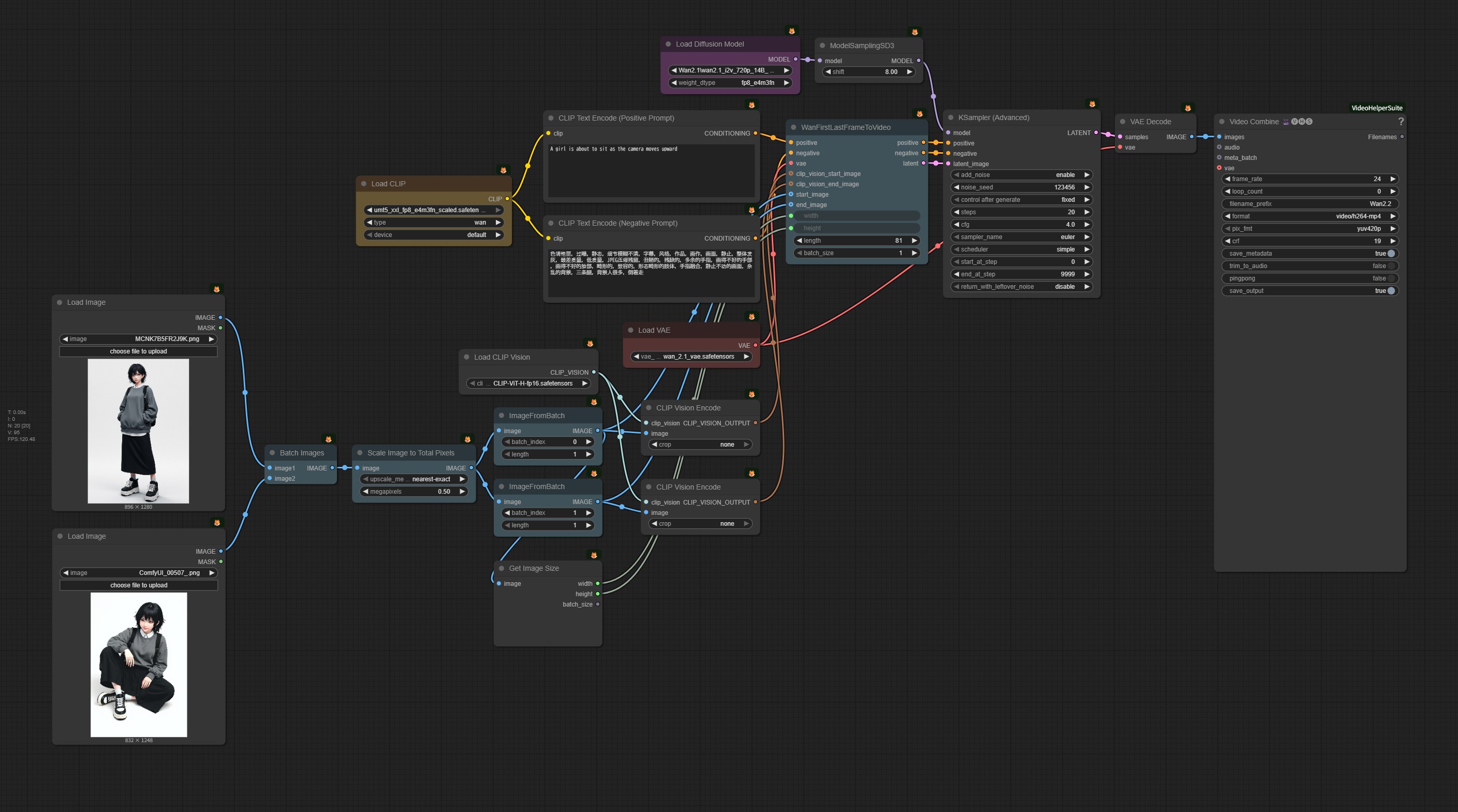
Task: Toggle the save_metadata switch
Action: (x=1391, y=254)
